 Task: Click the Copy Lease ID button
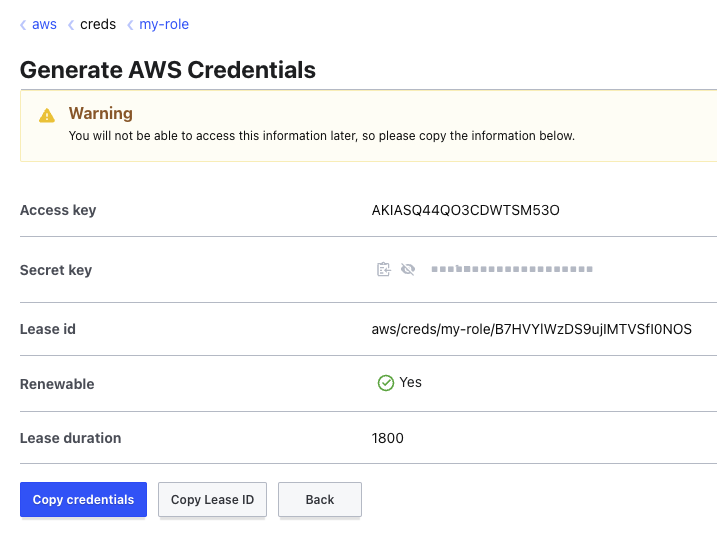212,500
